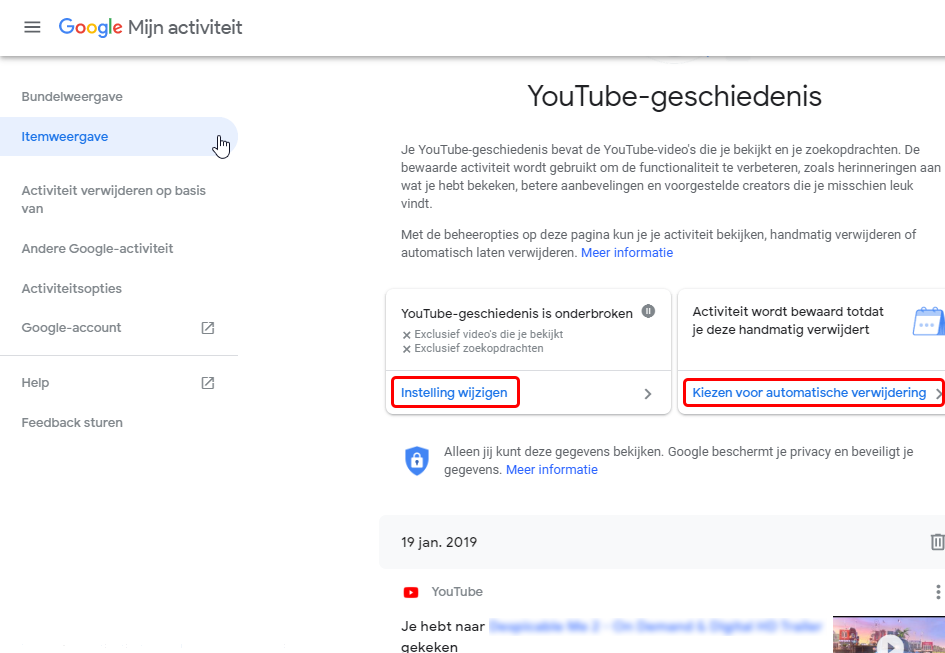945x653 pixels.
Task: Open the hamburger main menu
Action: click(32, 27)
